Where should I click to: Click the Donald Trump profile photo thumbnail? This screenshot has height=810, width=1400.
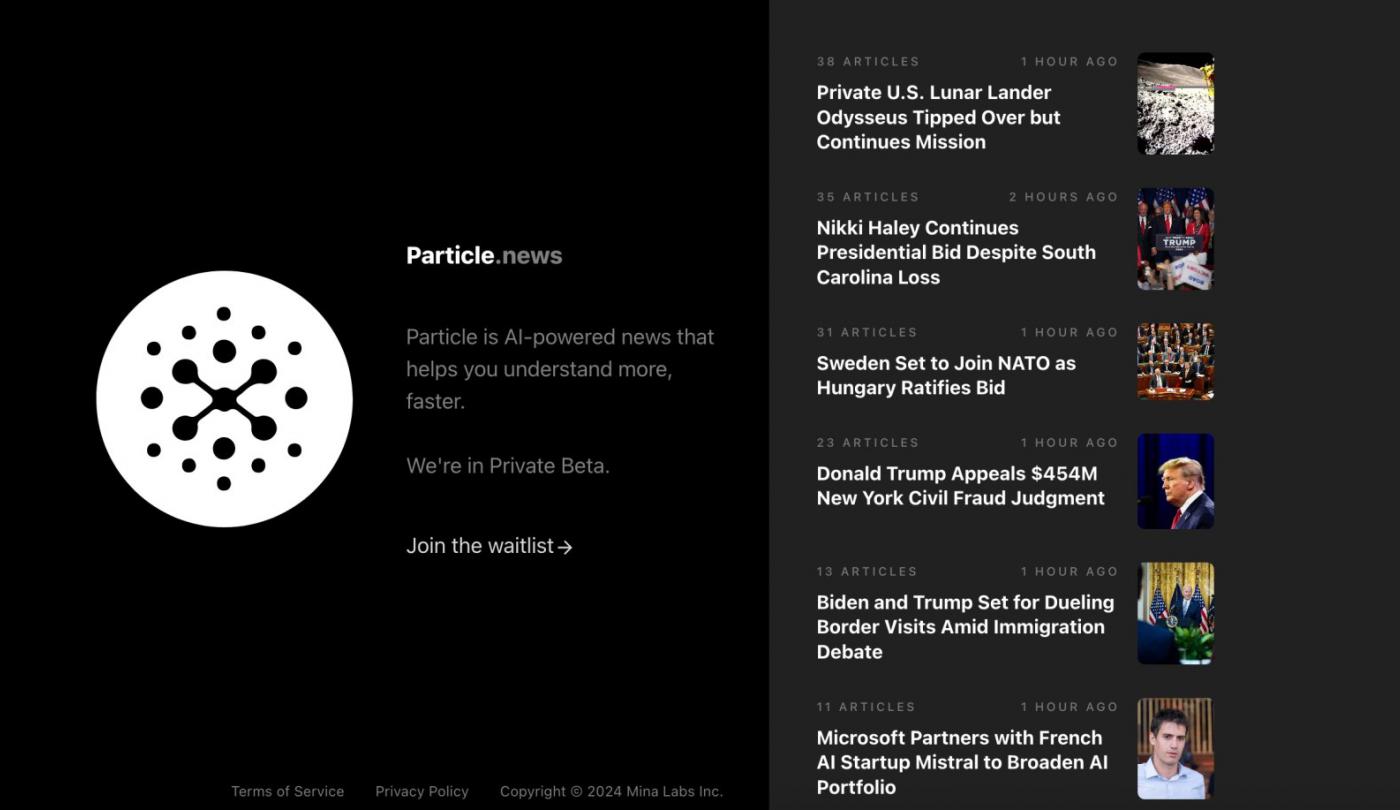(x=1176, y=481)
